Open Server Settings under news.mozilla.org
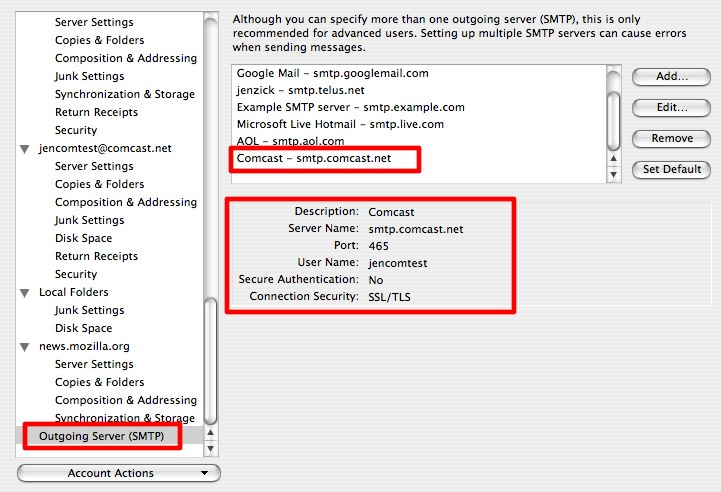 (94, 364)
